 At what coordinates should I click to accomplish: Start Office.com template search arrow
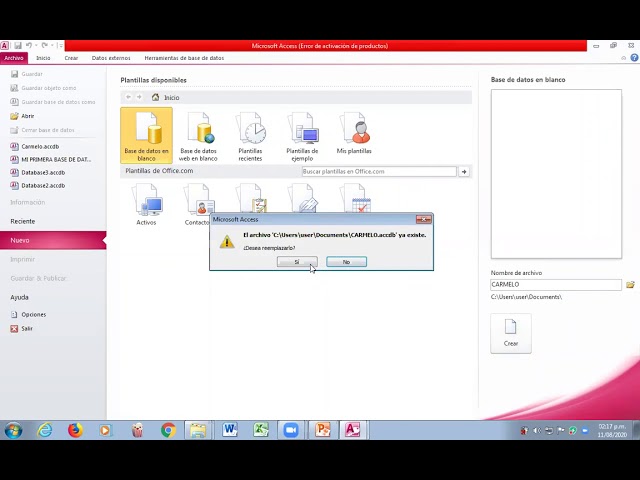tap(464, 171)
